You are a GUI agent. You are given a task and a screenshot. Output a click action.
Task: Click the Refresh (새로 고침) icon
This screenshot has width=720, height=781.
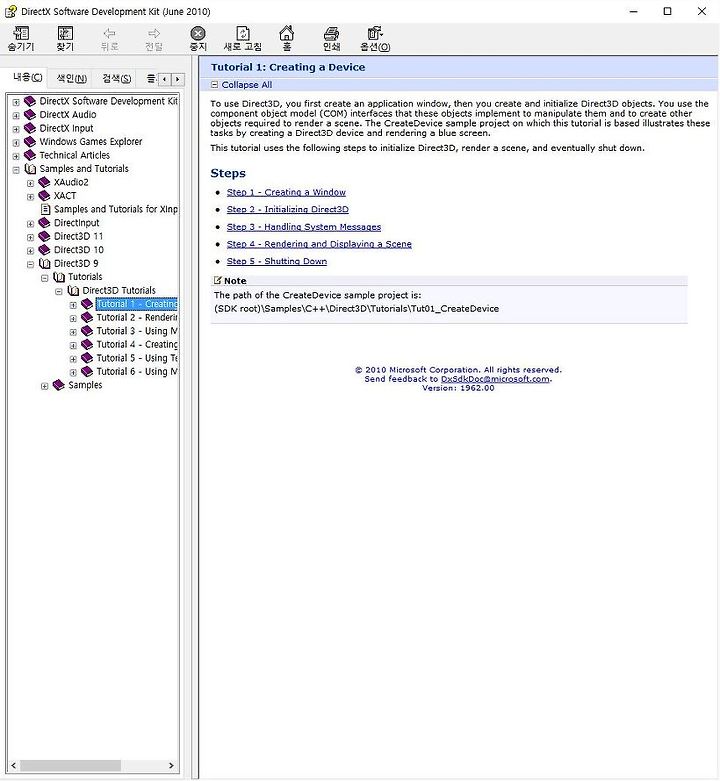tap(242, 33)
